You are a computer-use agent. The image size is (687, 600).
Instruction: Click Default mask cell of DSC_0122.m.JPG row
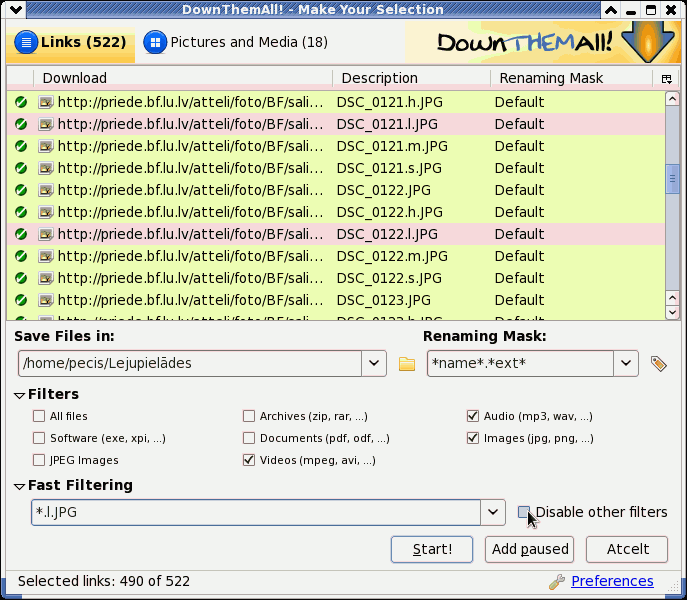(x=519, y=256)
